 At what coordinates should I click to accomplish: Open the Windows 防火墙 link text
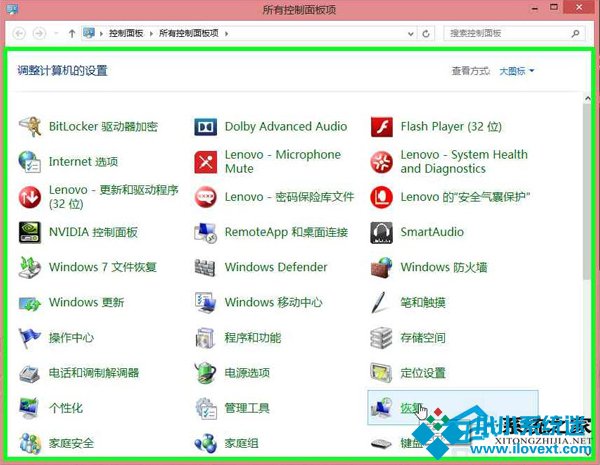coord(444,267)
